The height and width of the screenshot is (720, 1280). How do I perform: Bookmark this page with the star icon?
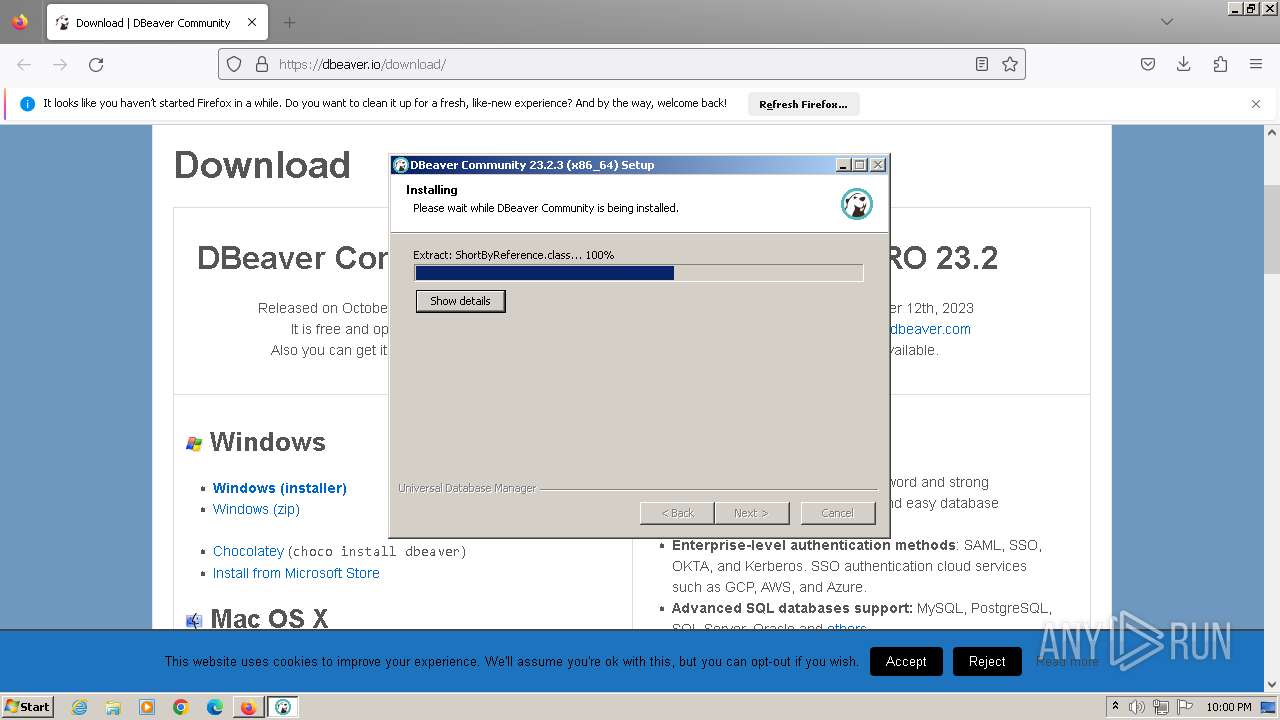(x=1010, y=64)
